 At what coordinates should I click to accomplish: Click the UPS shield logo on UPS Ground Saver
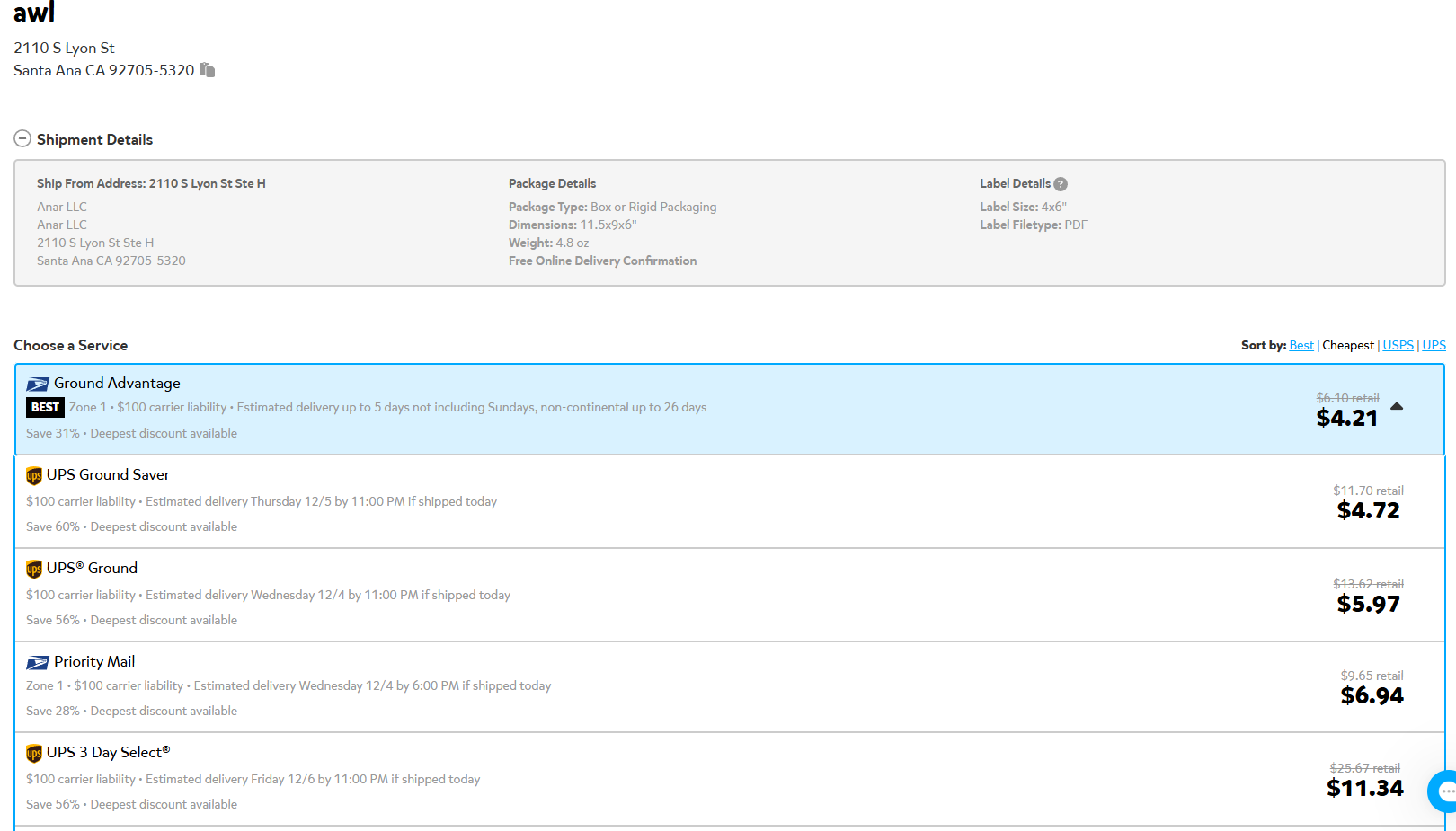[34, 475]
